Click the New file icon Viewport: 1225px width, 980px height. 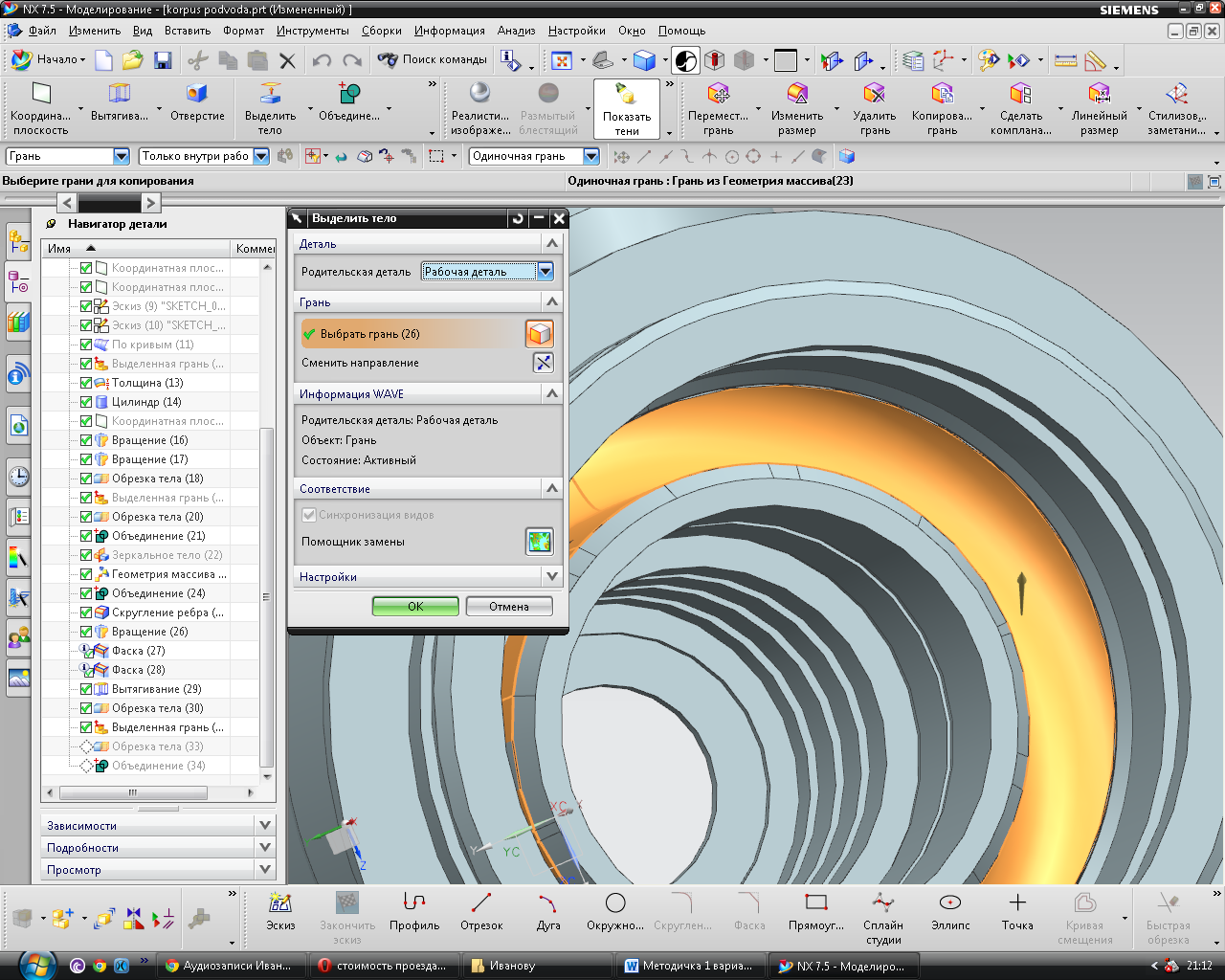click(103, 60)
